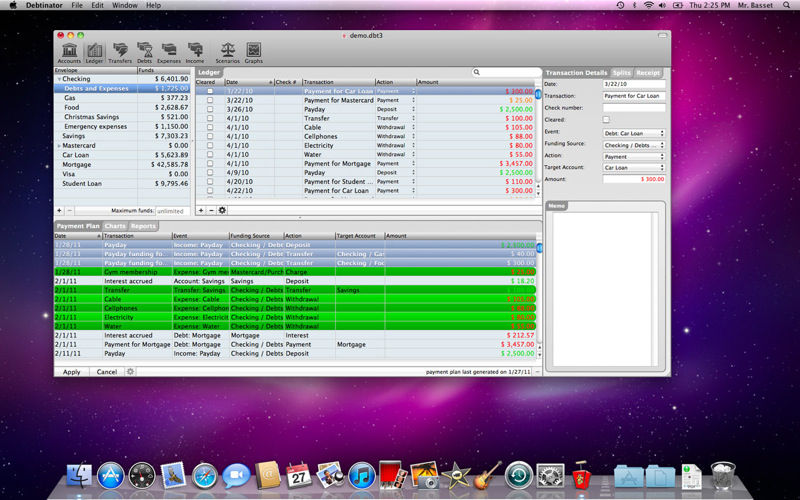Switch to the Splits tab
The width and height of the screenshot is (800, 500).
tap(621, 73)
